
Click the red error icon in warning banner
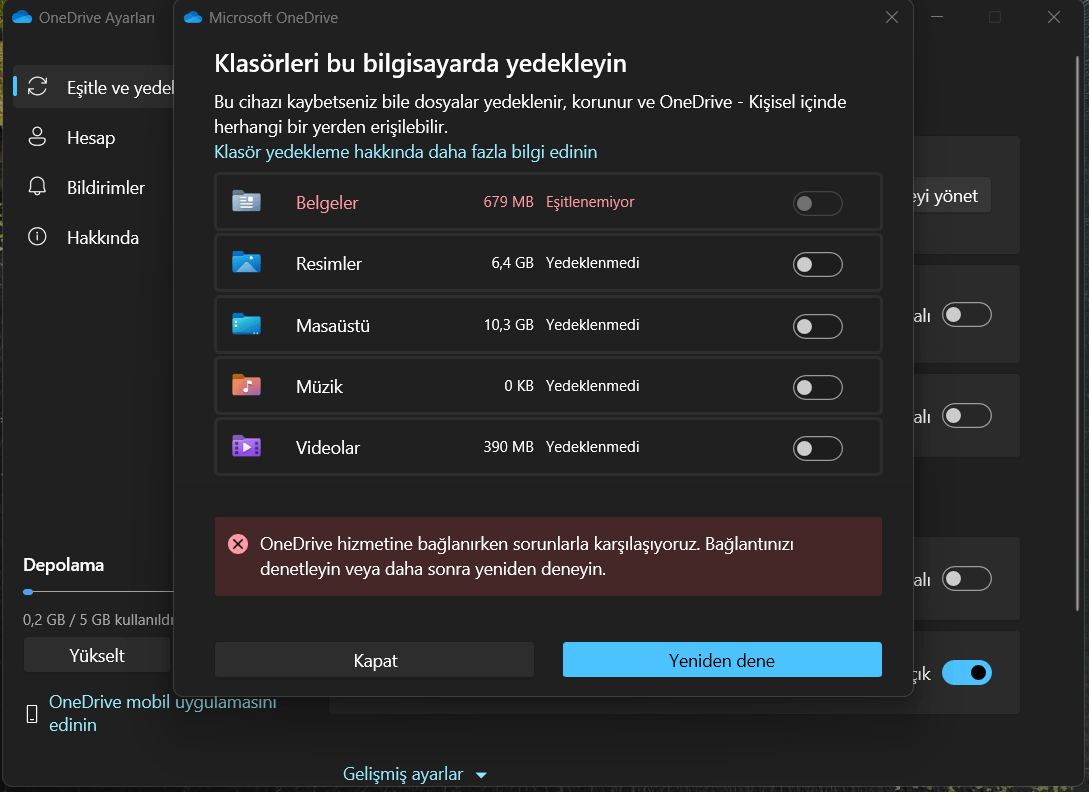[238, 544]
